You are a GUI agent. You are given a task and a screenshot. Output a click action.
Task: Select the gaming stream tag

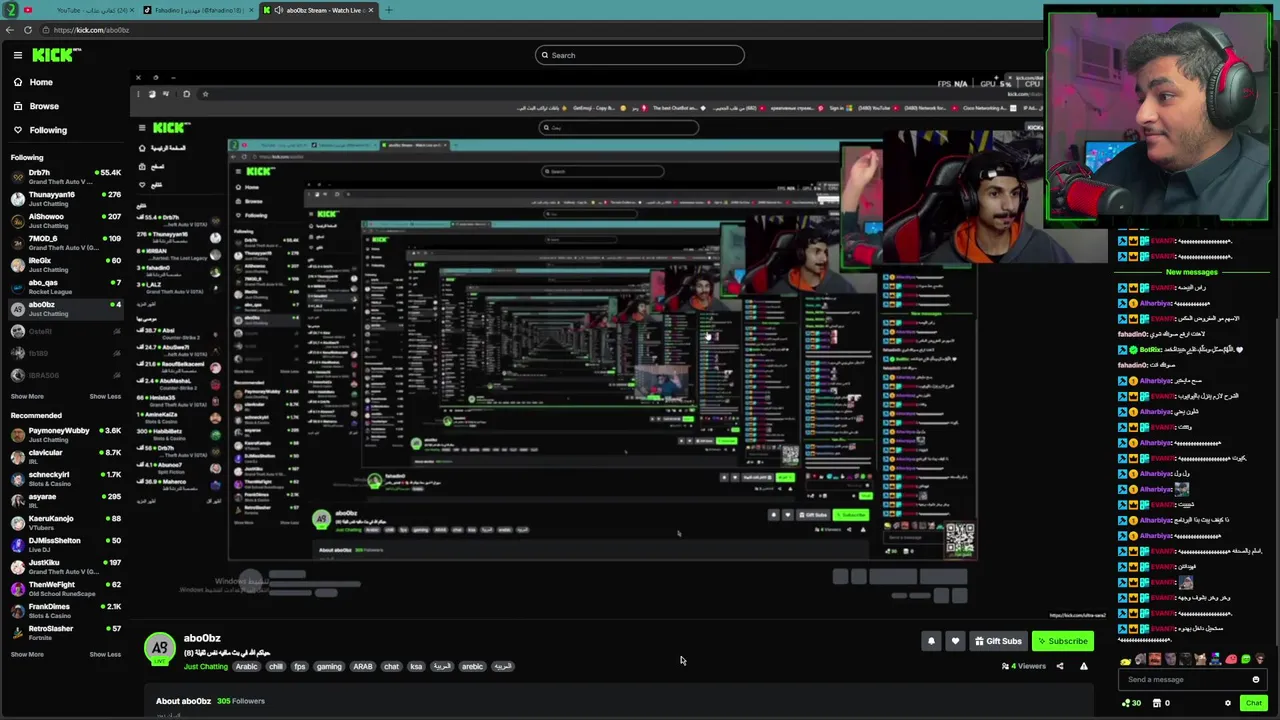tap(329, 666)
